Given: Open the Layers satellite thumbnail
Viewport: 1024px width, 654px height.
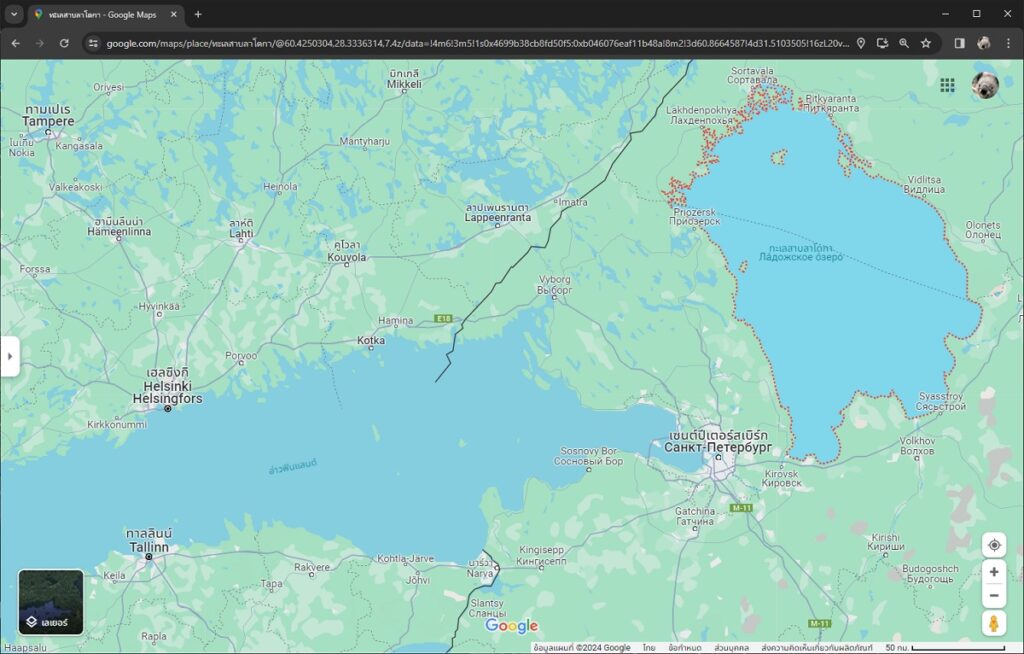Looking at the screenshot, I should tap(51, 602).
